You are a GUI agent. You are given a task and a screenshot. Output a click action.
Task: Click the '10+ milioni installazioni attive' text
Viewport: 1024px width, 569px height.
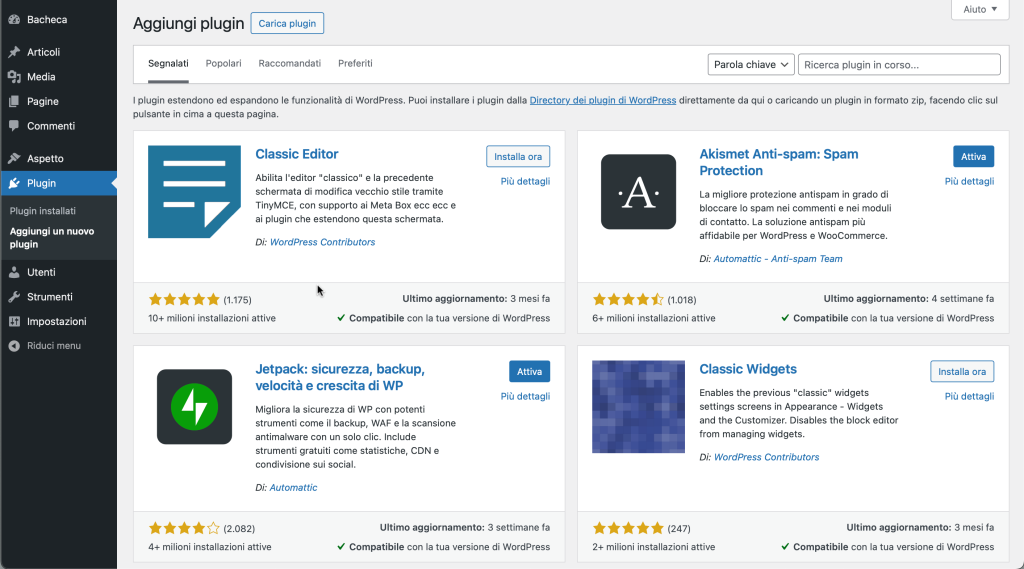coord(212,318)
